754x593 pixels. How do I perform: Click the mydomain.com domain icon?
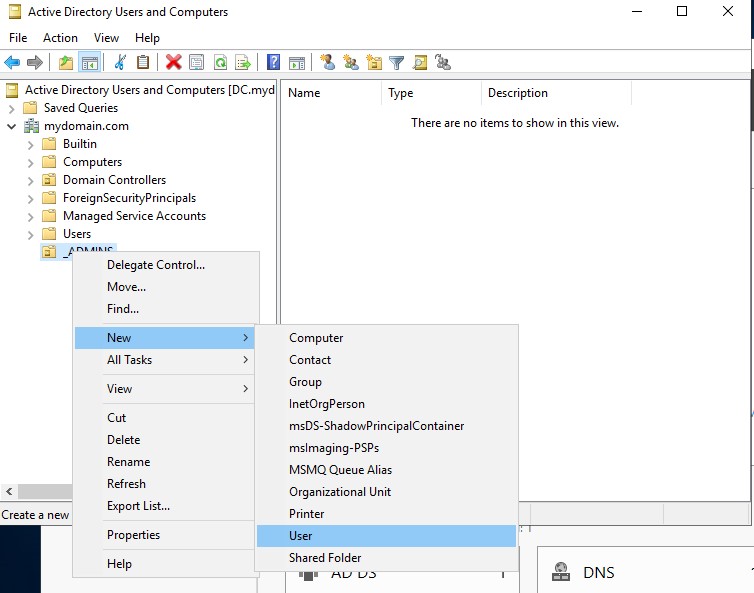(31, 126)
